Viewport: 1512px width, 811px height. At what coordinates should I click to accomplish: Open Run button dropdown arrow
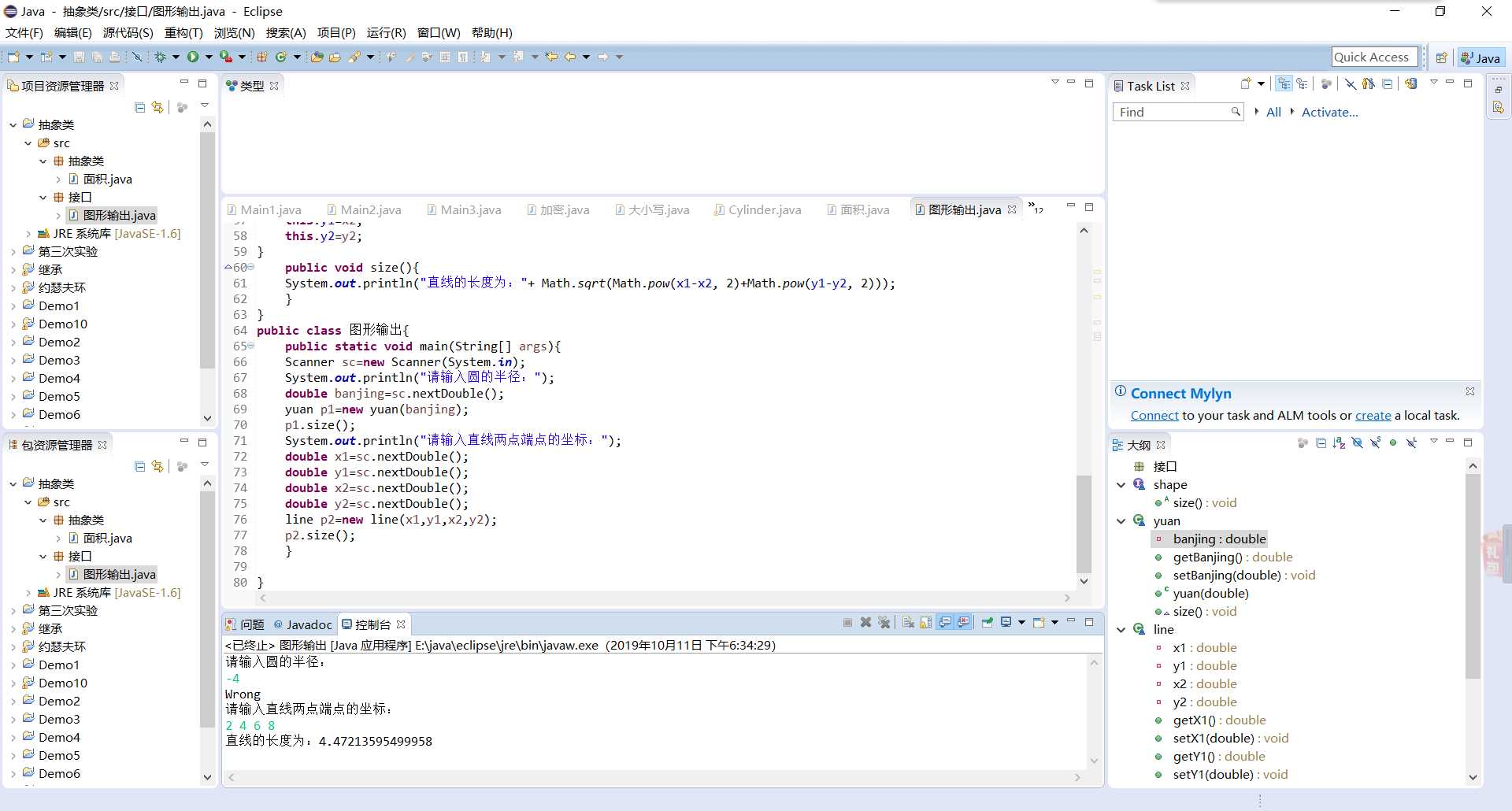coord(209,57)
